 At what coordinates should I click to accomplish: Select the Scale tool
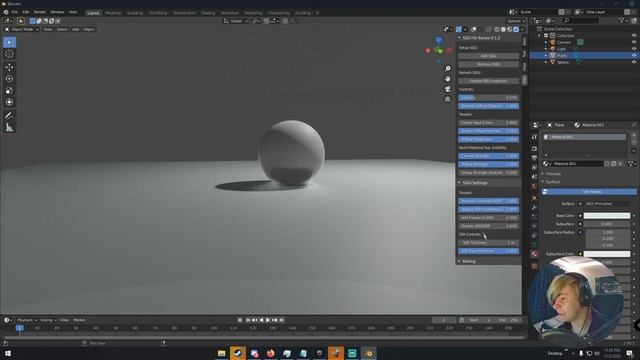click(9, 91)
